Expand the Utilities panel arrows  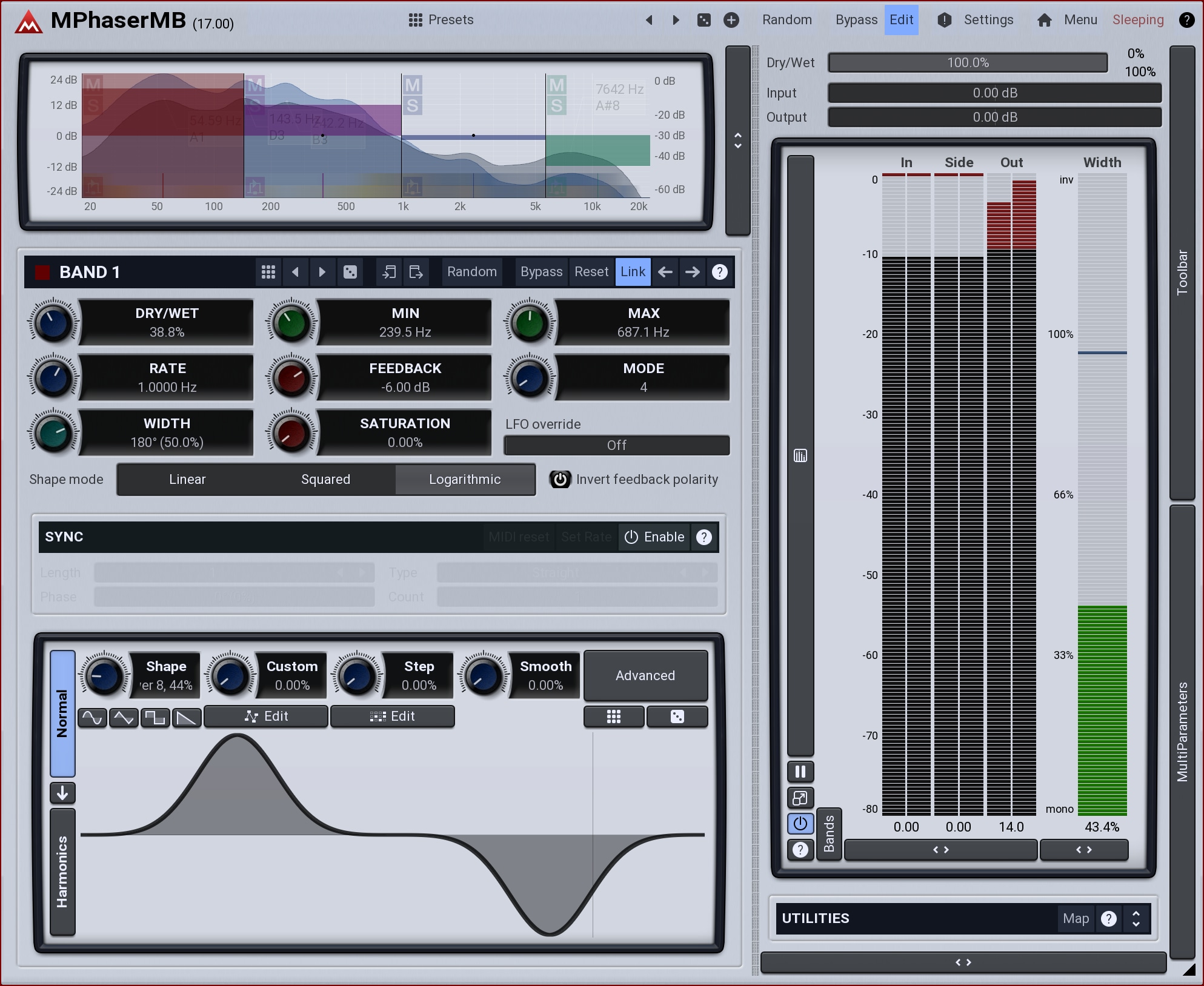point(1136,919)
